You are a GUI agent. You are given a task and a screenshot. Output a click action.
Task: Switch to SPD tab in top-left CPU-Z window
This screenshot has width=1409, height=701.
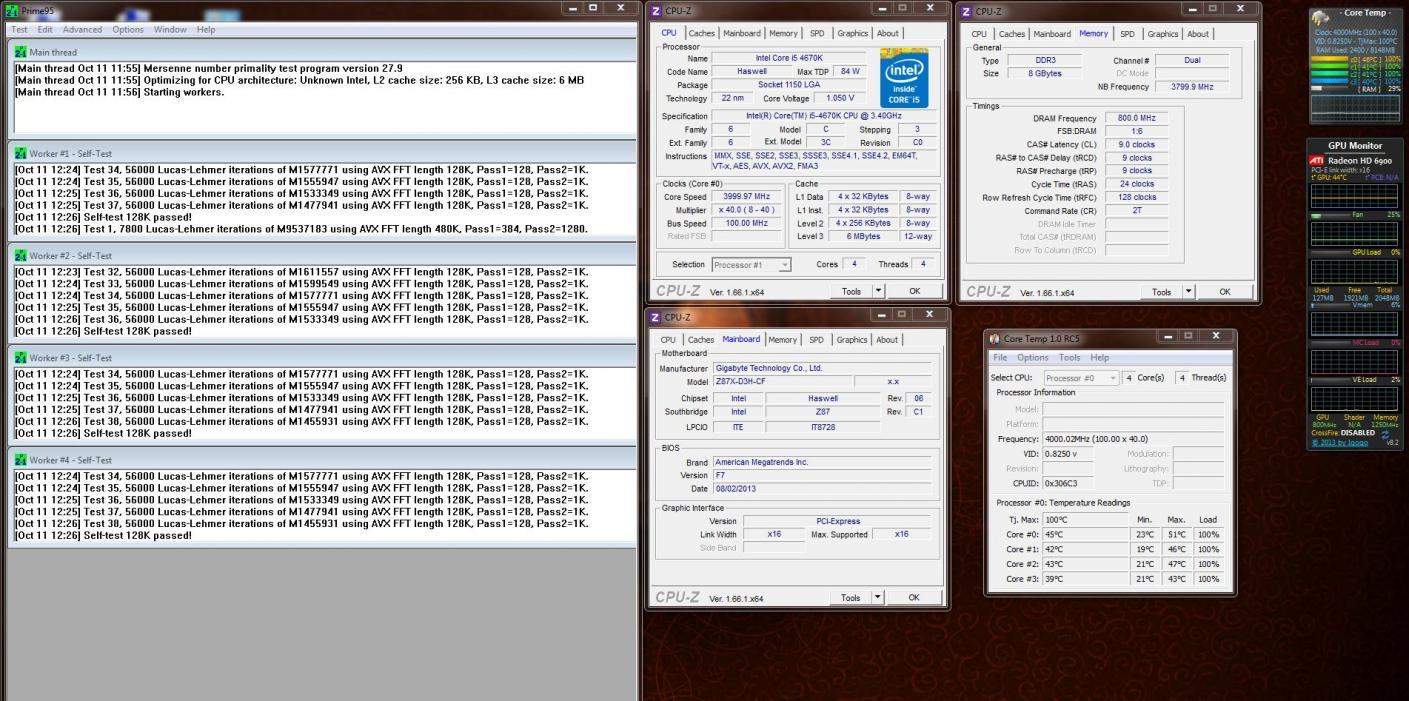pyautogui.click(x=817, y=33)
